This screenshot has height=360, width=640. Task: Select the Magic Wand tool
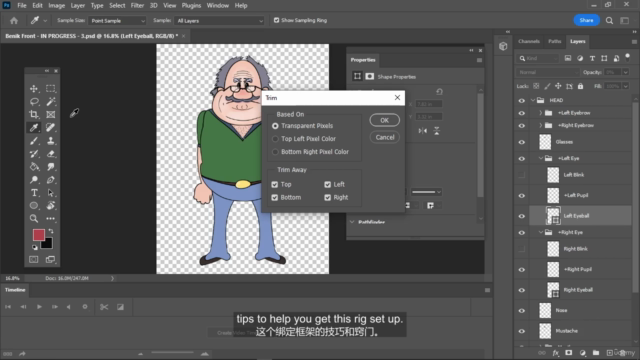click(51, 102)
